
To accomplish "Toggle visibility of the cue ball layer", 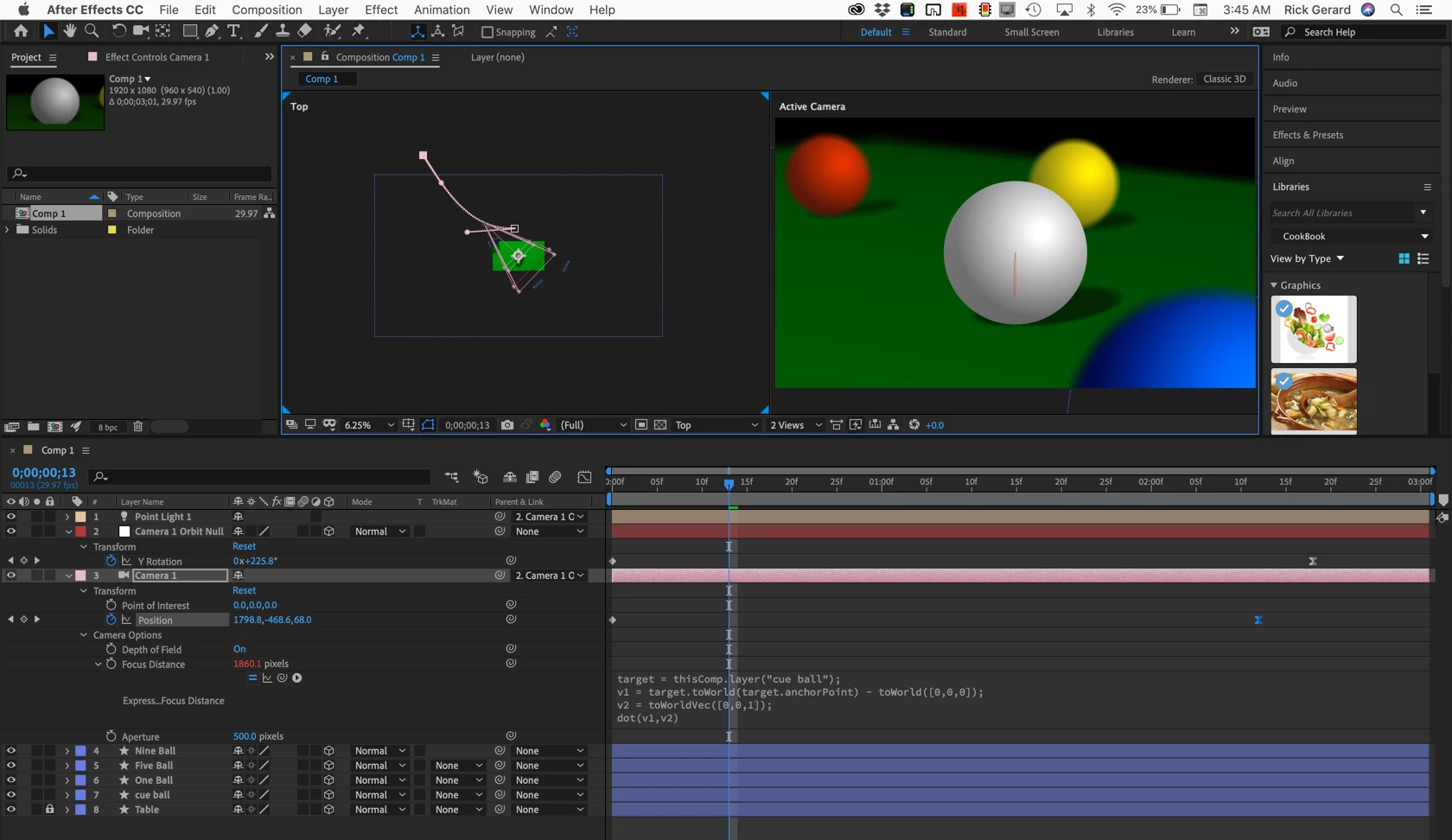I will [11, 795].
